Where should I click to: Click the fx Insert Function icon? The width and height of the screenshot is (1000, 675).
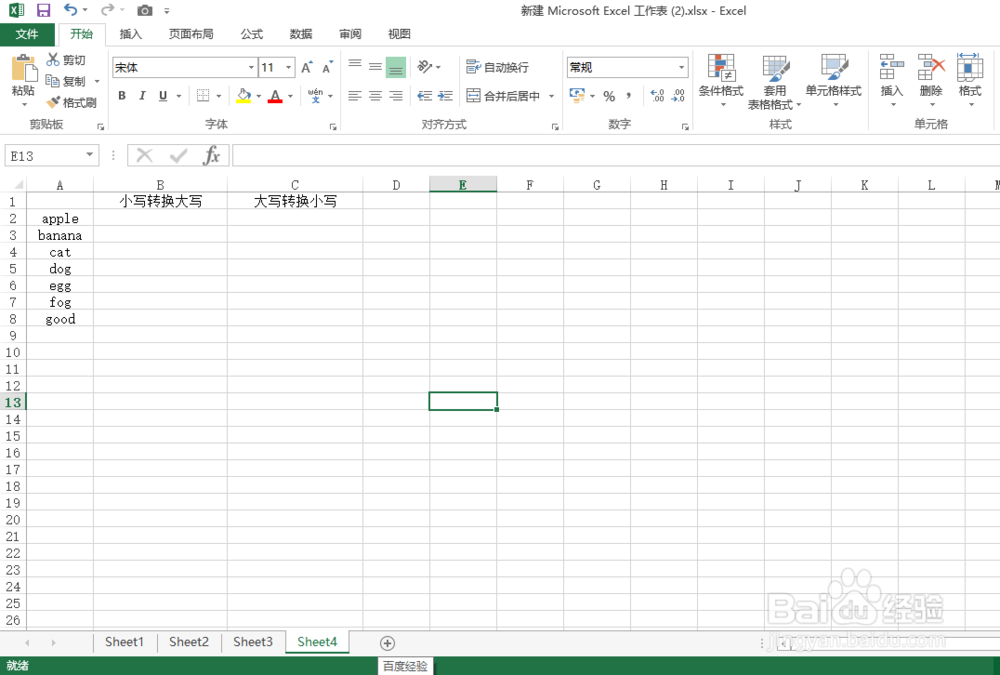[213, 155]
